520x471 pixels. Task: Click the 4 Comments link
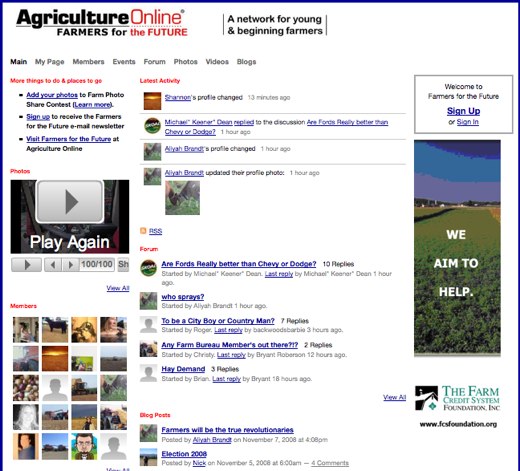tap(330, 463)
